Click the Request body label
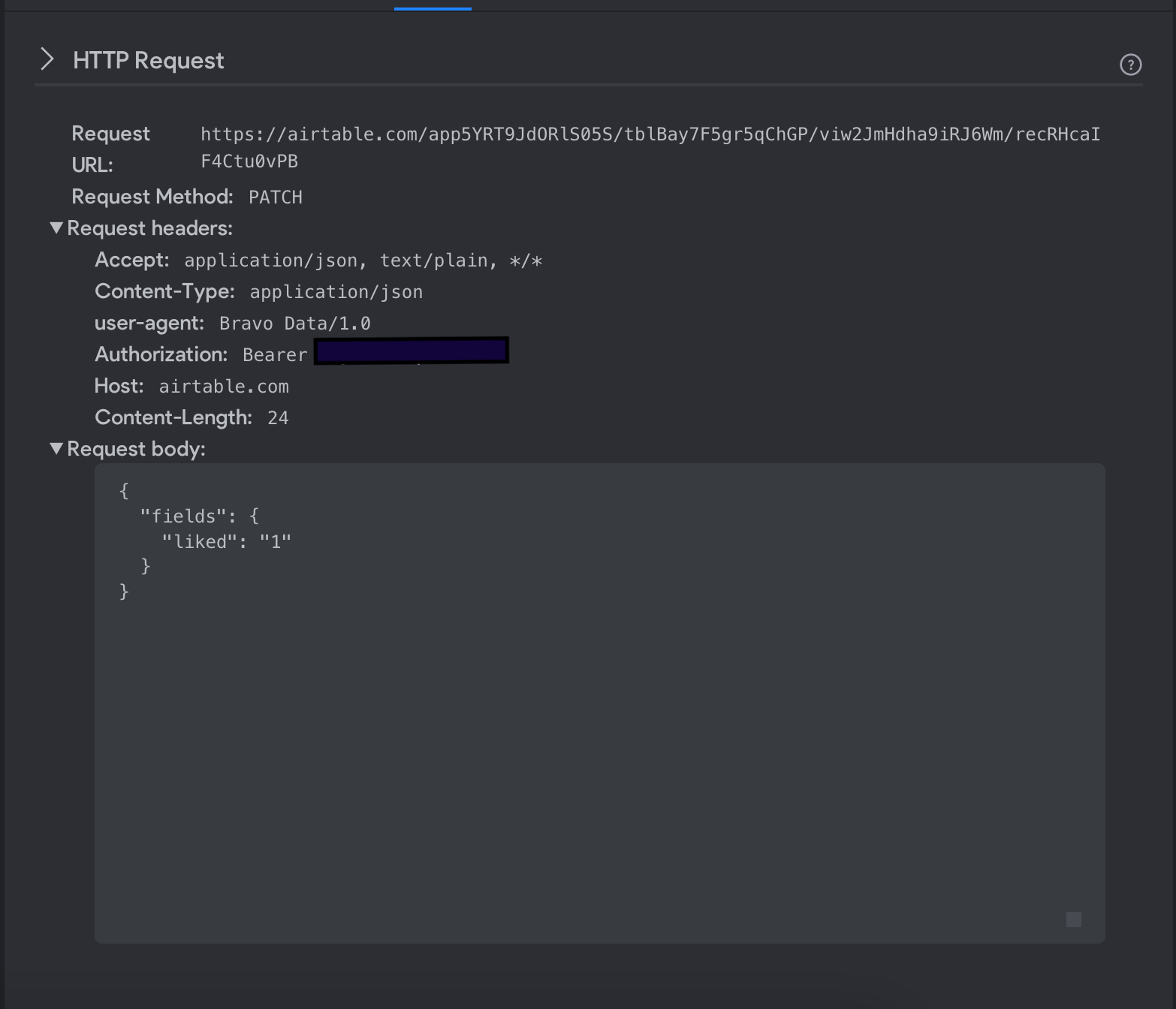Screen dimensions: 1176x1009 137,449
